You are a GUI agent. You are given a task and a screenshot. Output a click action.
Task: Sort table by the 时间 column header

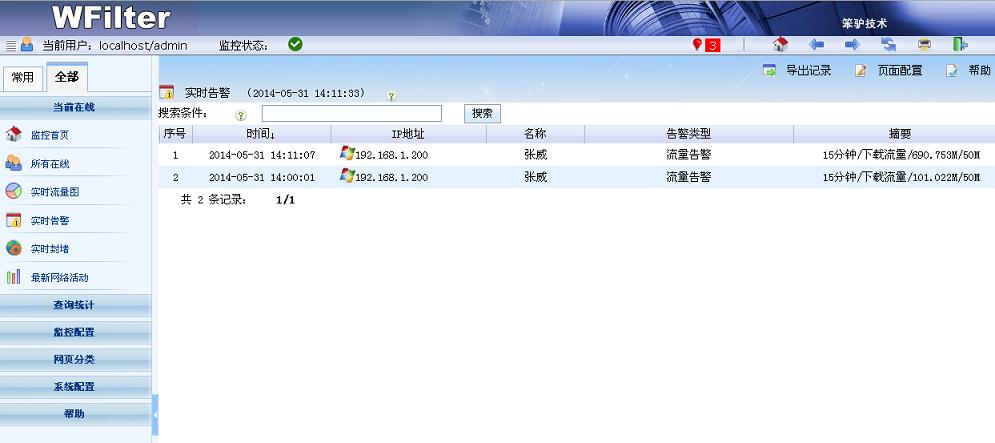(x=260, y=133)
